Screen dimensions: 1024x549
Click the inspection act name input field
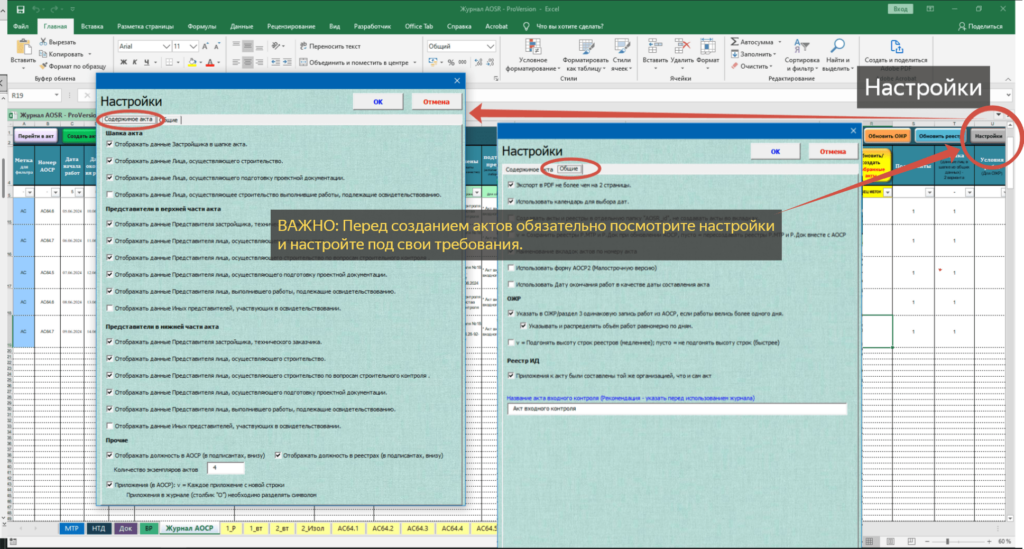coord(677,409)
